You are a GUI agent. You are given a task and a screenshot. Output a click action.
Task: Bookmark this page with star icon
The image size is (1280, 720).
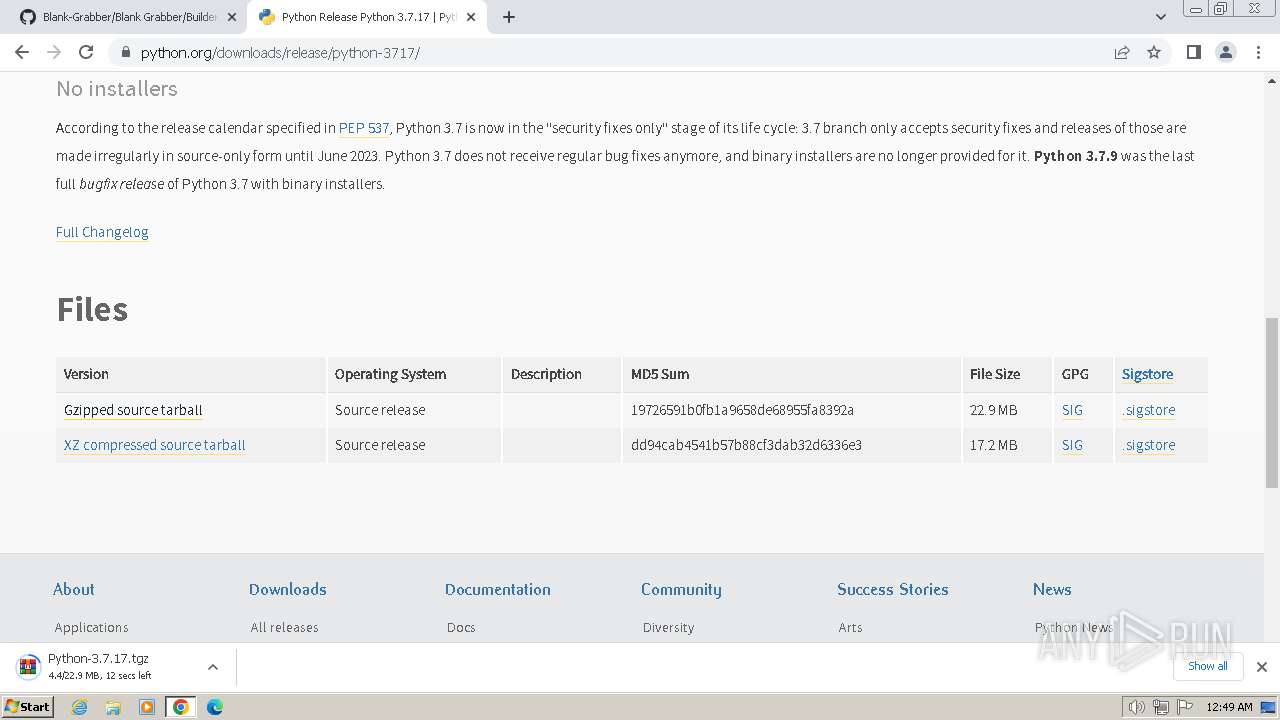1154,52
